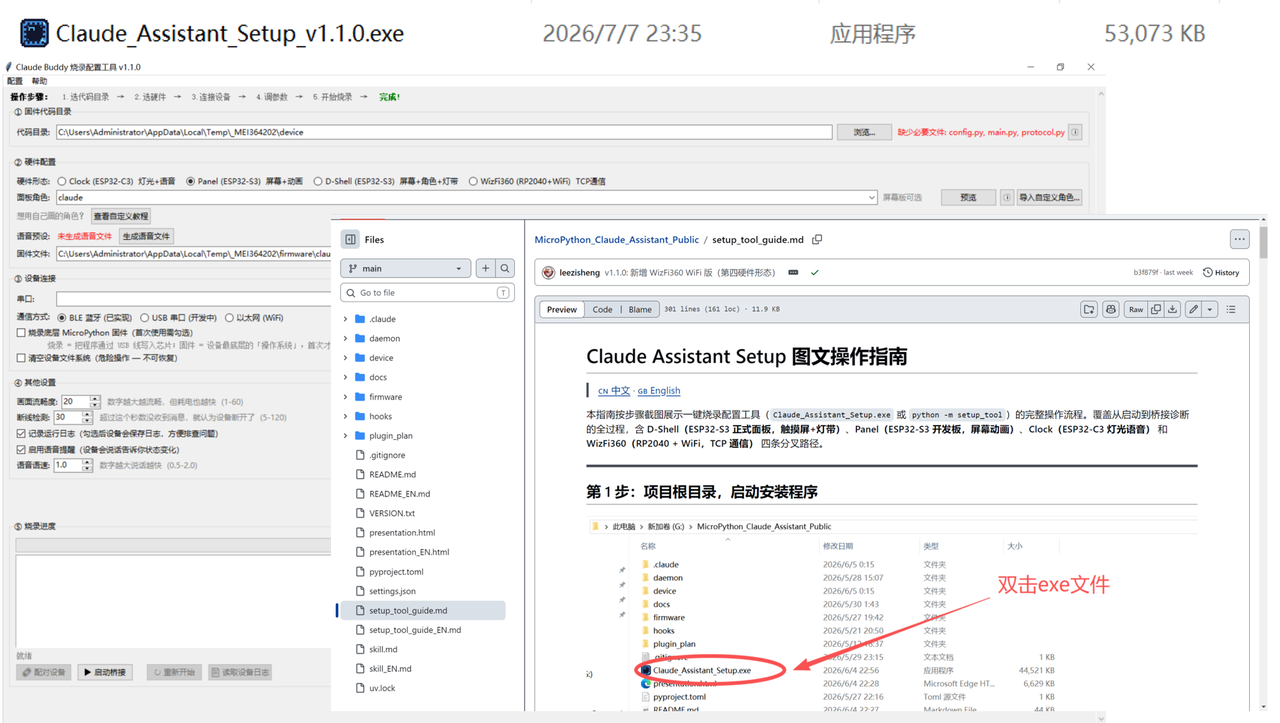Expand the plugin_plan folder chevron
Viewport: 1280px width, 723px height.
pyautogui.click(x=346, y=436)
